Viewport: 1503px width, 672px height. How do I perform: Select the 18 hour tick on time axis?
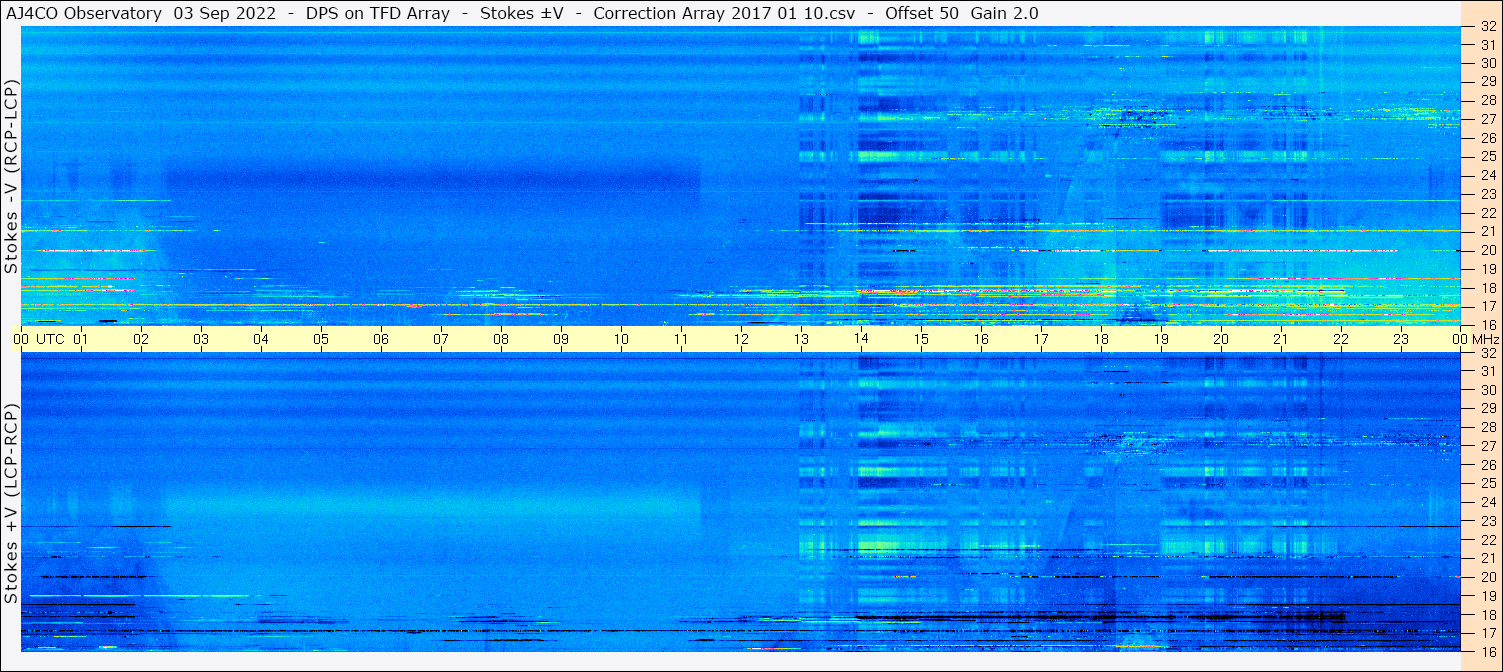(1101, 339)
